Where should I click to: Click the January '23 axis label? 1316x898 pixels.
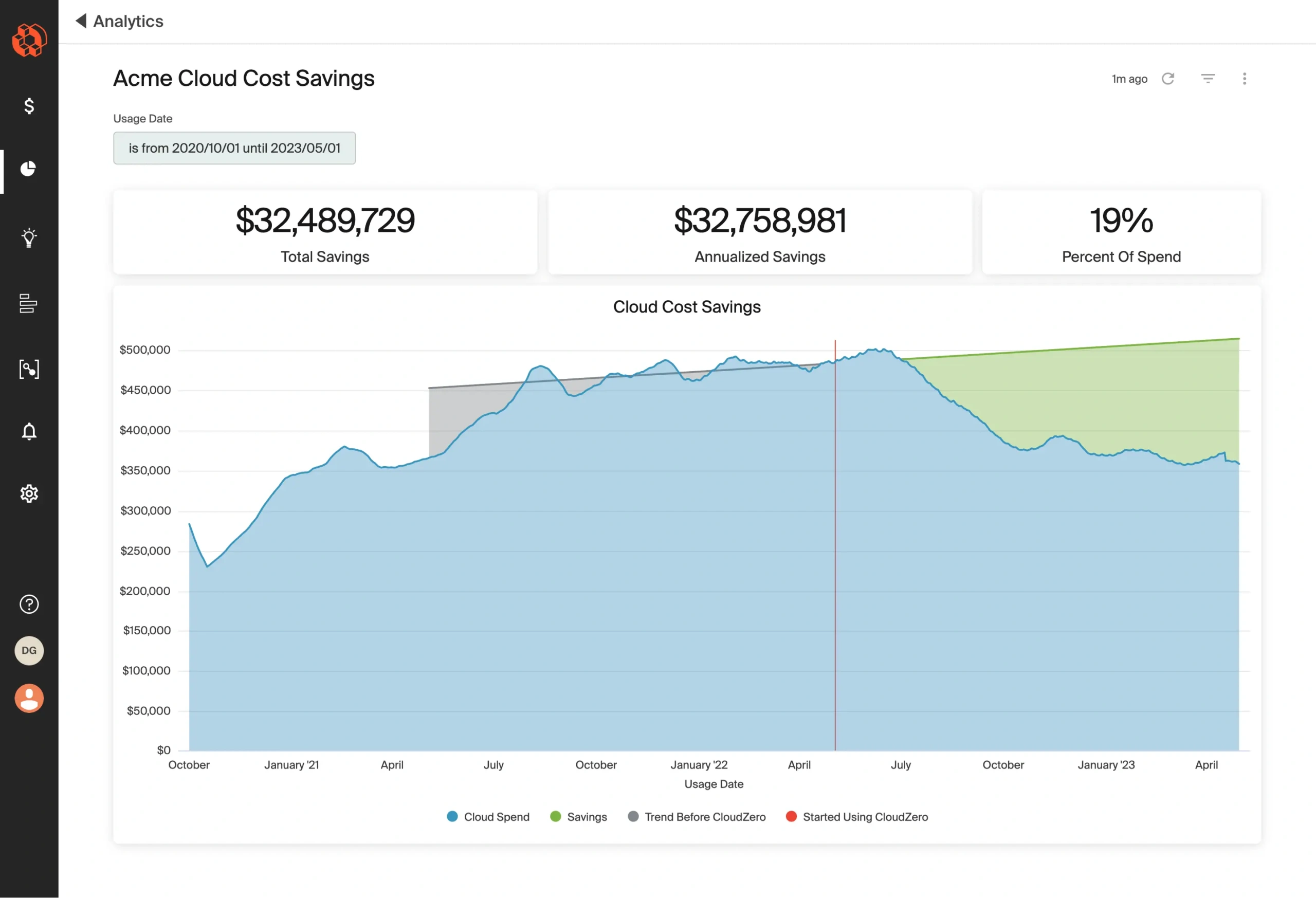[x=1106, y=765]
